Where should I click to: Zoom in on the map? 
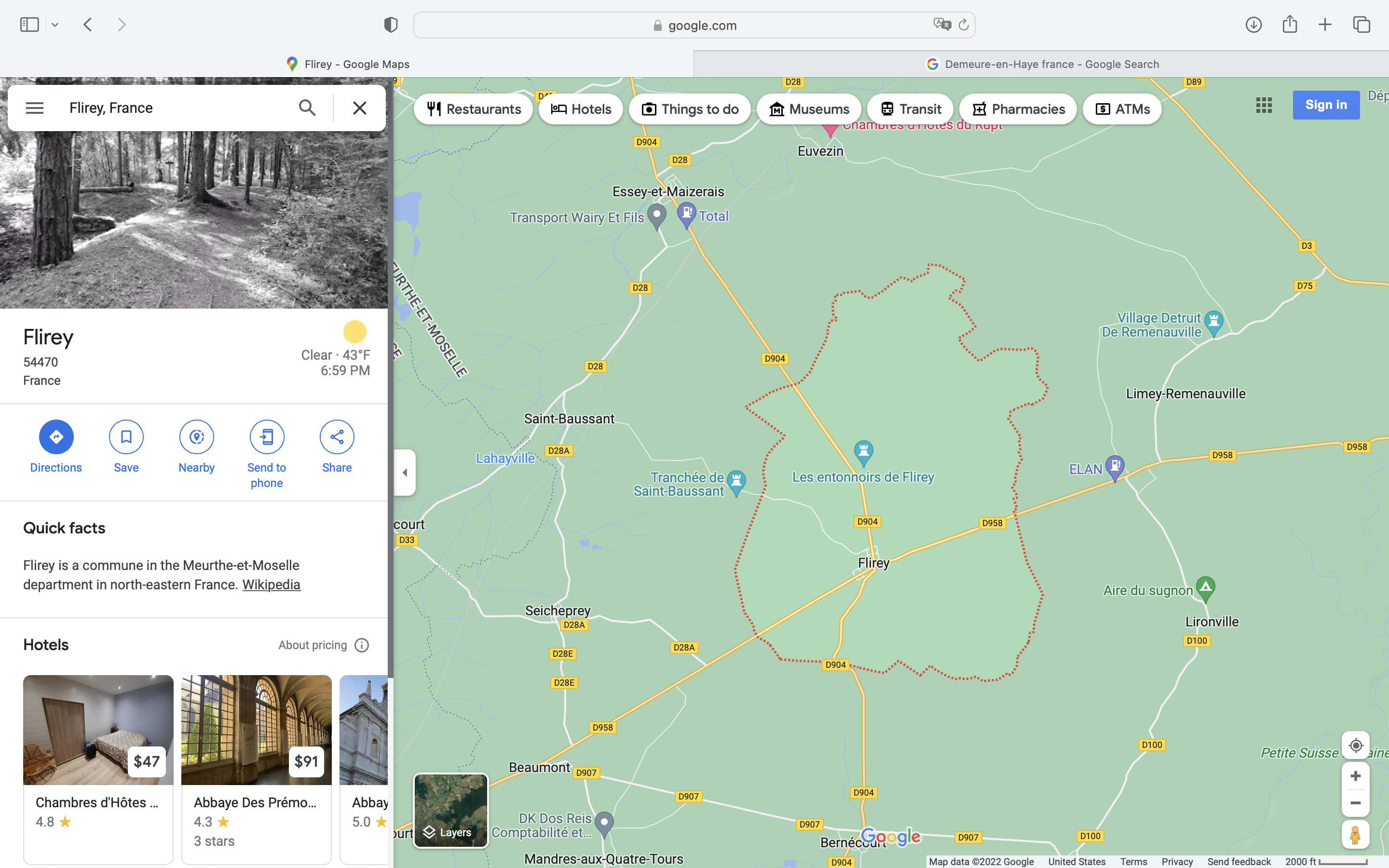pyautogui.click(x=1355, y=776)
